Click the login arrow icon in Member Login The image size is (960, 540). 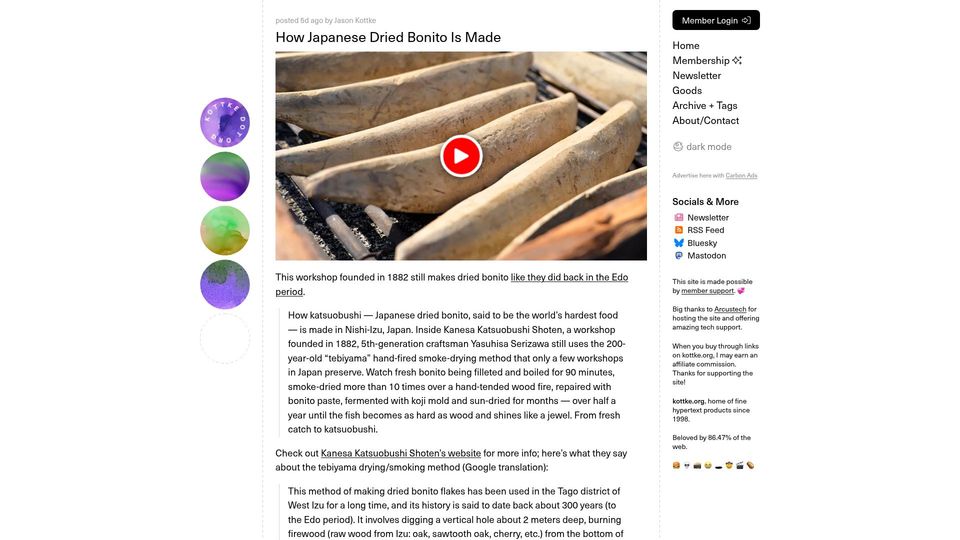click(x=746, y=20)
